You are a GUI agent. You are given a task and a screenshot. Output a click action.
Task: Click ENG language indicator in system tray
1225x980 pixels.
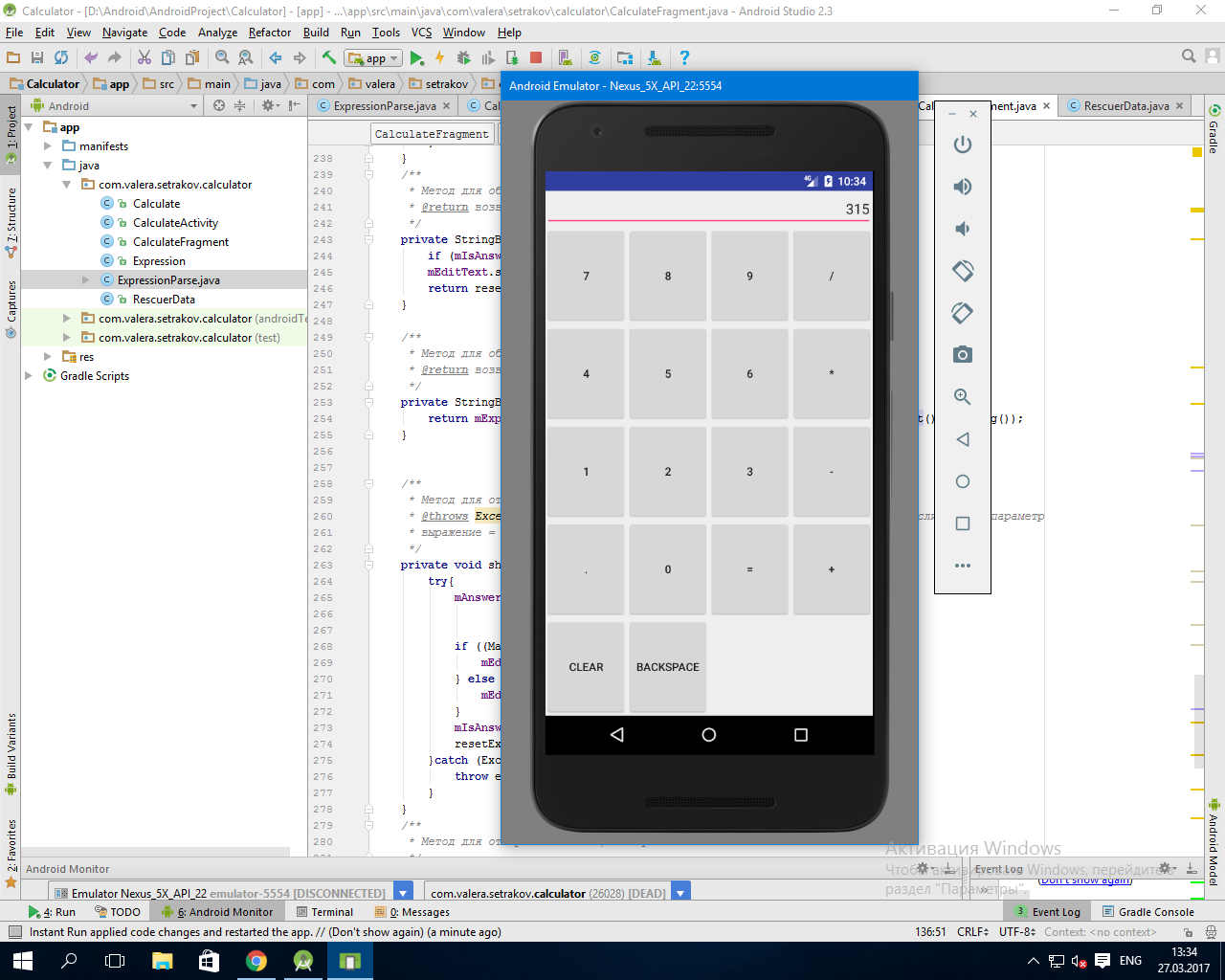1130,961
